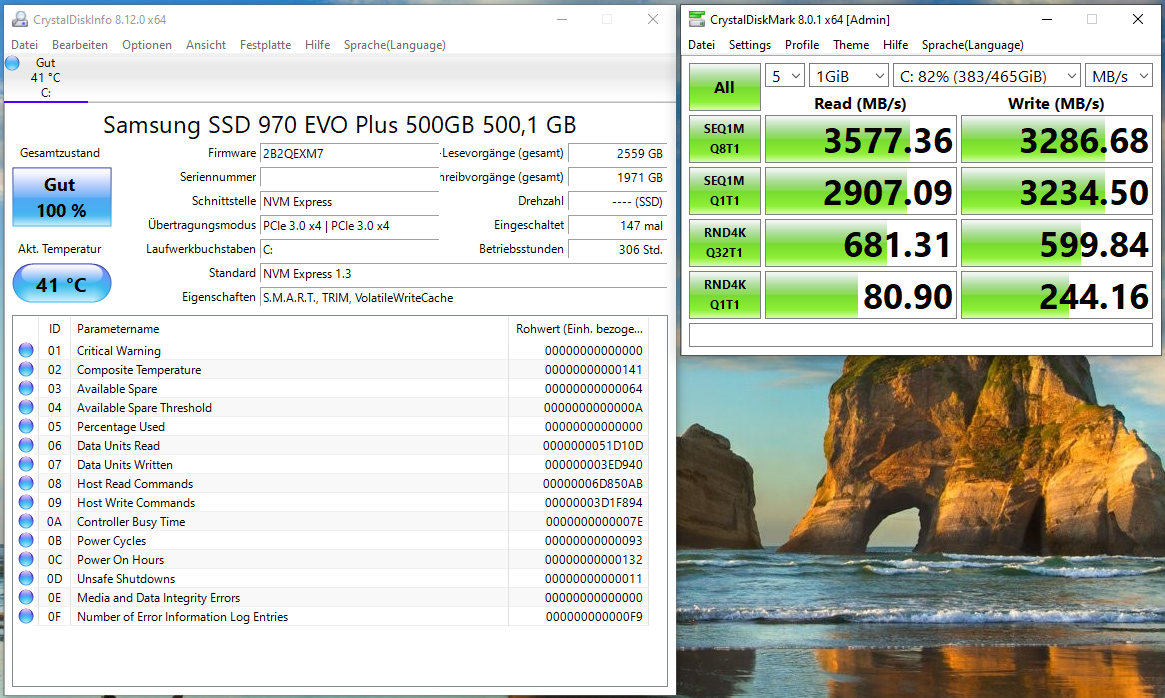Click status orb for Host Read Commands row
This screenshot has height=698, width=1165.
[26, 483]
